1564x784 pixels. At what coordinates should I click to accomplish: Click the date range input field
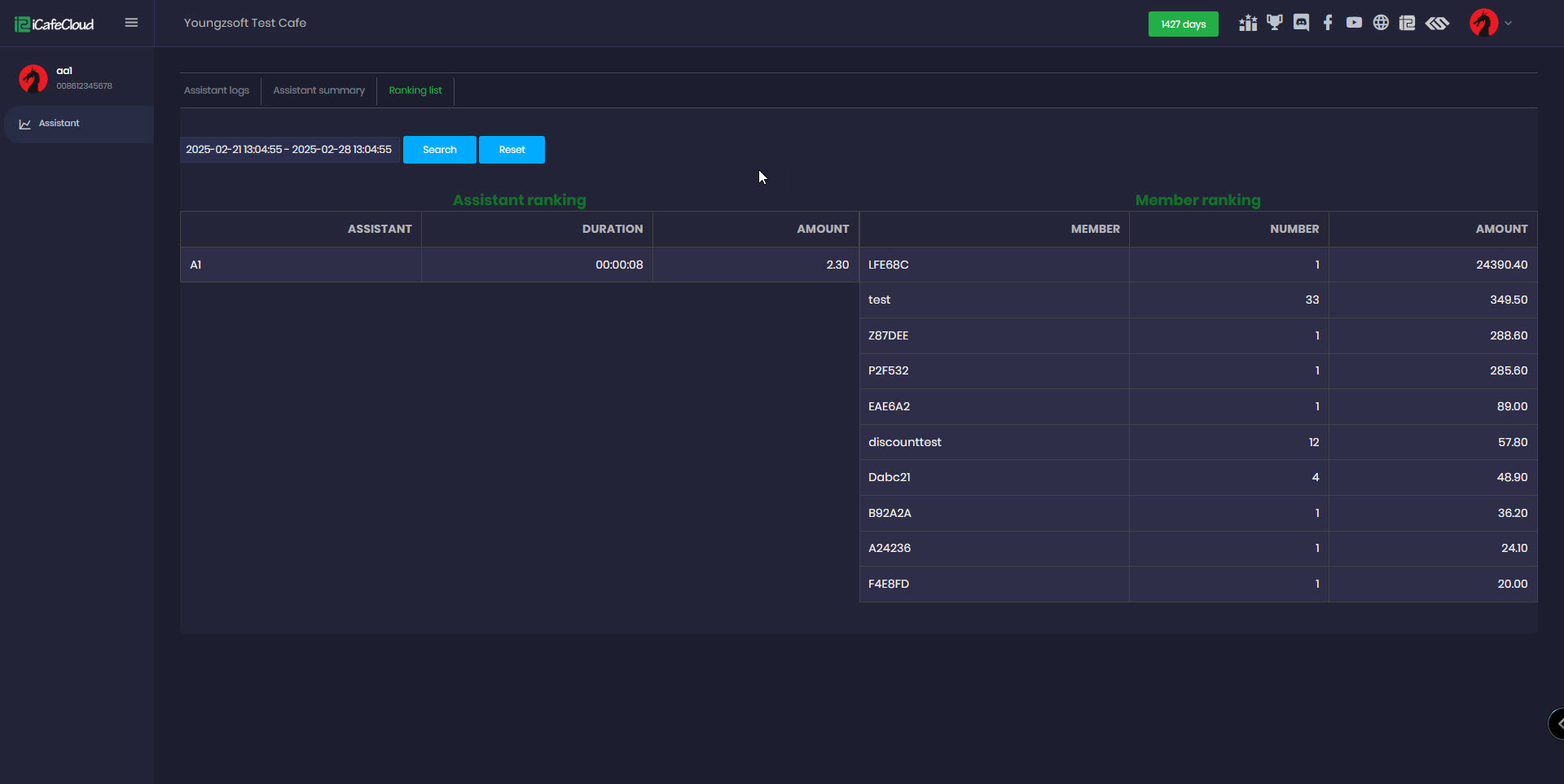[x=289, y=150]
